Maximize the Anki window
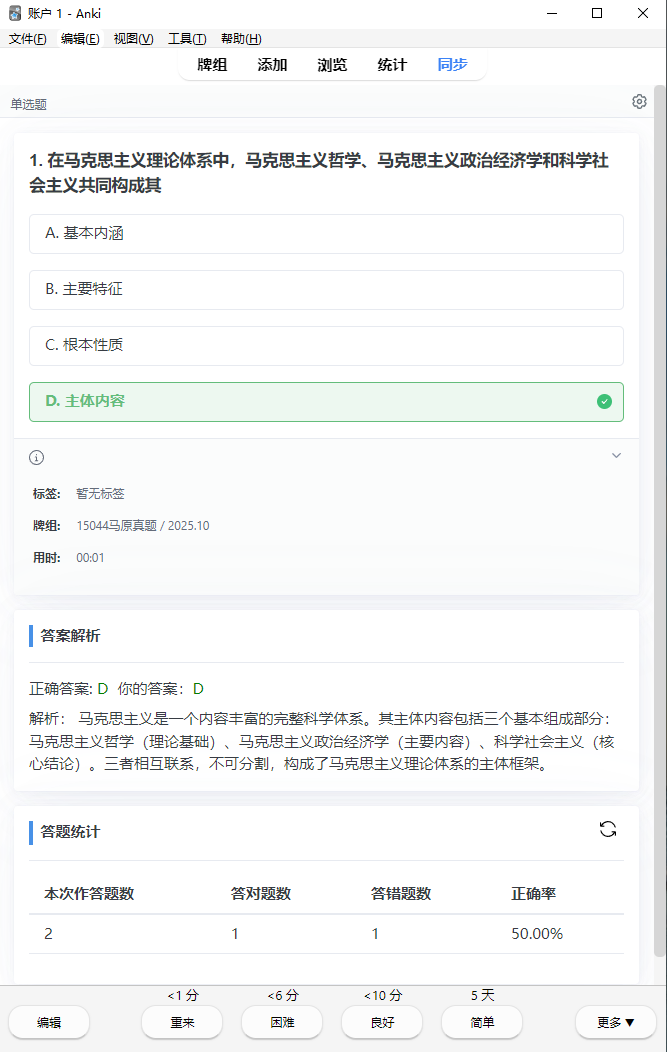The width and height of the screenshot is (667, 1052). pos(597,13)
